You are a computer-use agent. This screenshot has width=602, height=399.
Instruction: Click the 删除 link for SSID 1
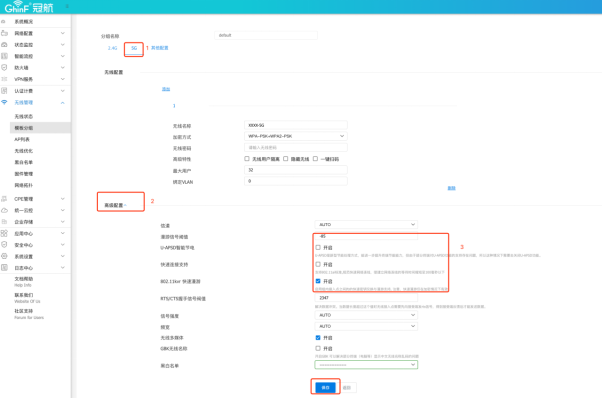(x=452, y=188)
